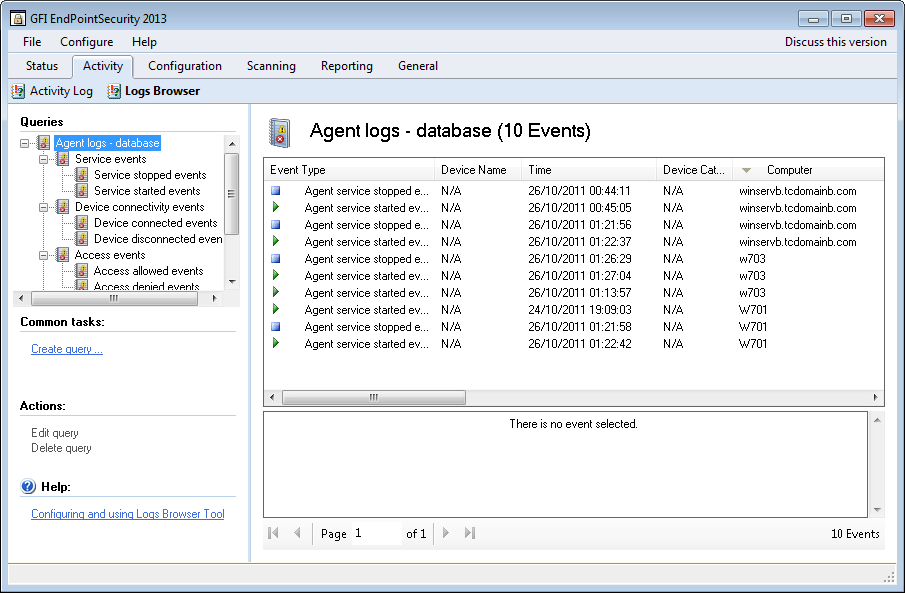Jump to last page arrow icon
The width and height of the screenshot is (905, 593).
(470, 534)
